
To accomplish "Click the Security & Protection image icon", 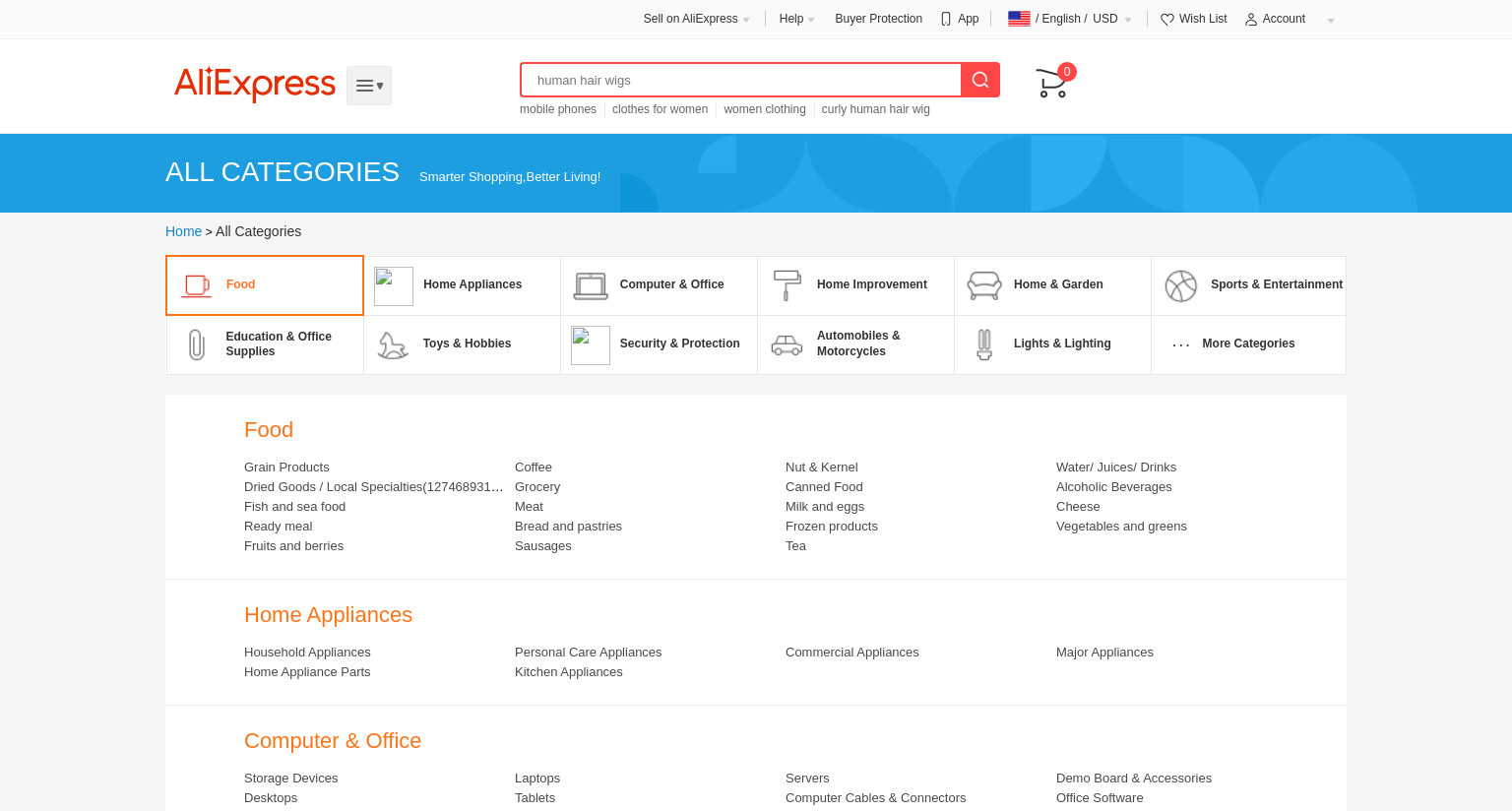I will [x=591, y=345].
